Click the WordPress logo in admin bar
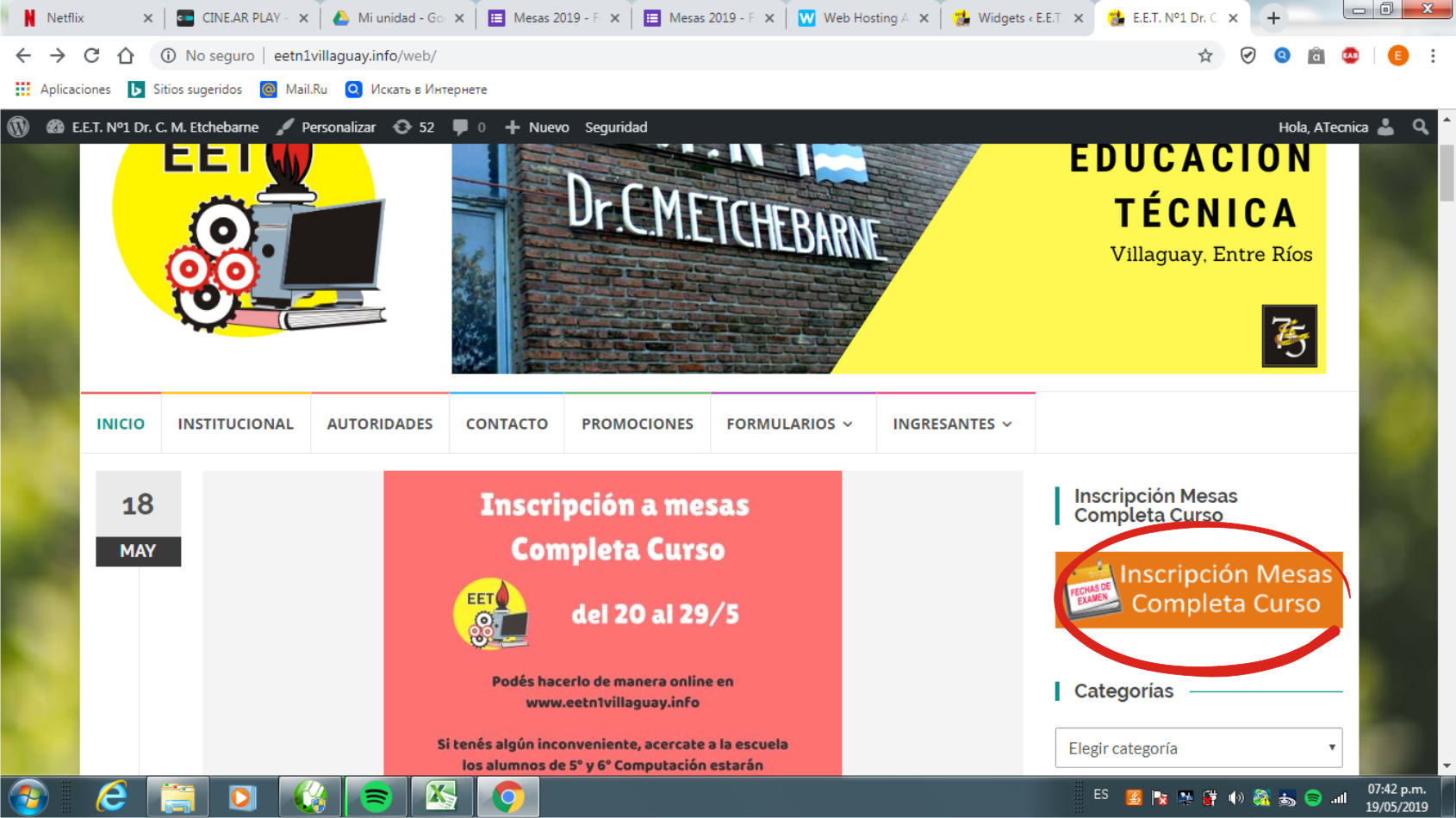1456x818 pixels. tap(18, 127)
